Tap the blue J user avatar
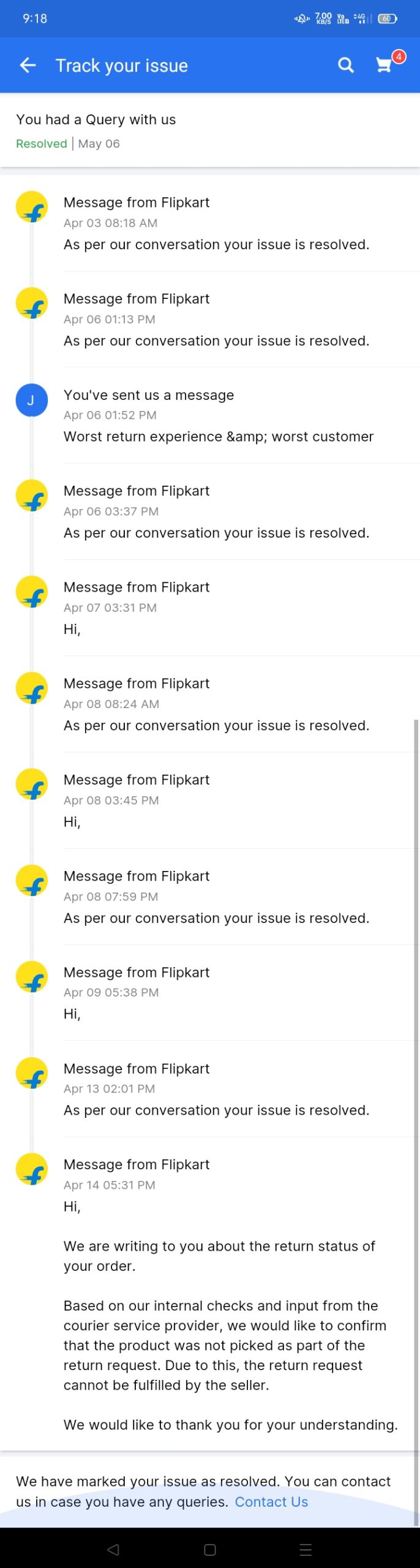The width and height of the screenshot is (420, 1568). 31,400
